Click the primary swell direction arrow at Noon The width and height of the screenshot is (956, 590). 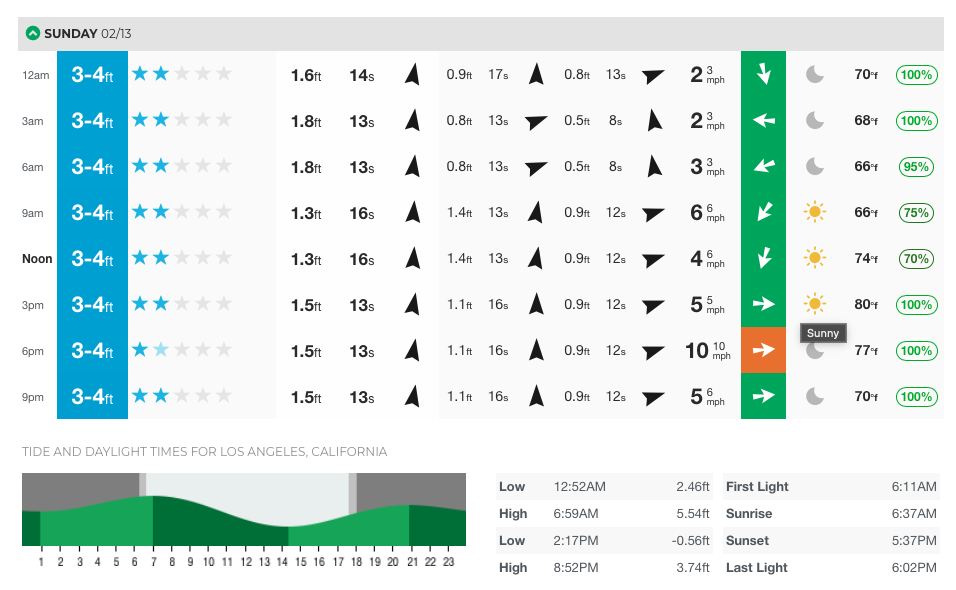[x=411, y=258]
